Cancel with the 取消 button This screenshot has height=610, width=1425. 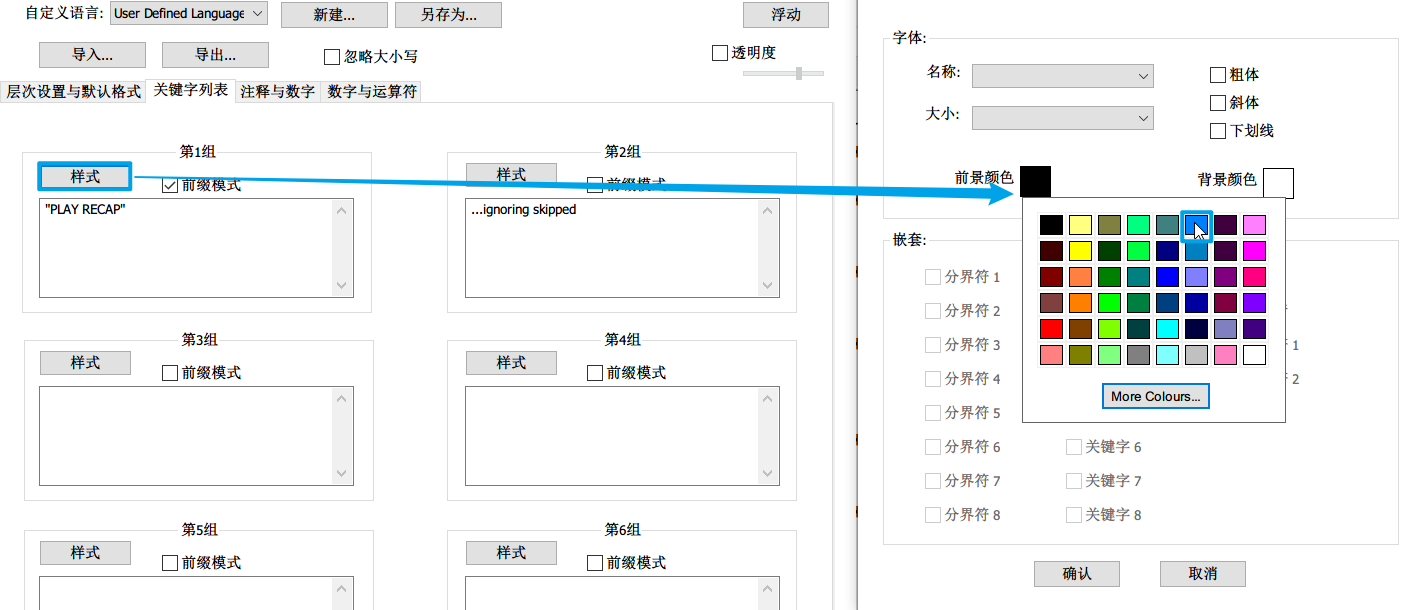pyautogui.click(x=1202, y=573)
